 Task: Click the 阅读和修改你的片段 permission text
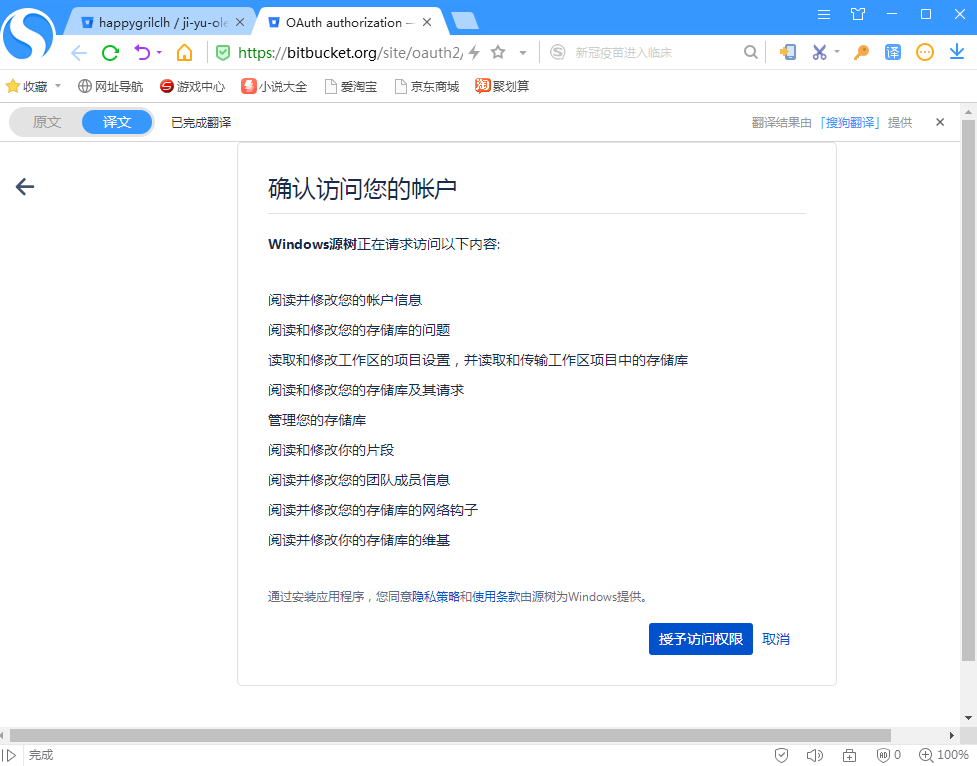(331, 450)
